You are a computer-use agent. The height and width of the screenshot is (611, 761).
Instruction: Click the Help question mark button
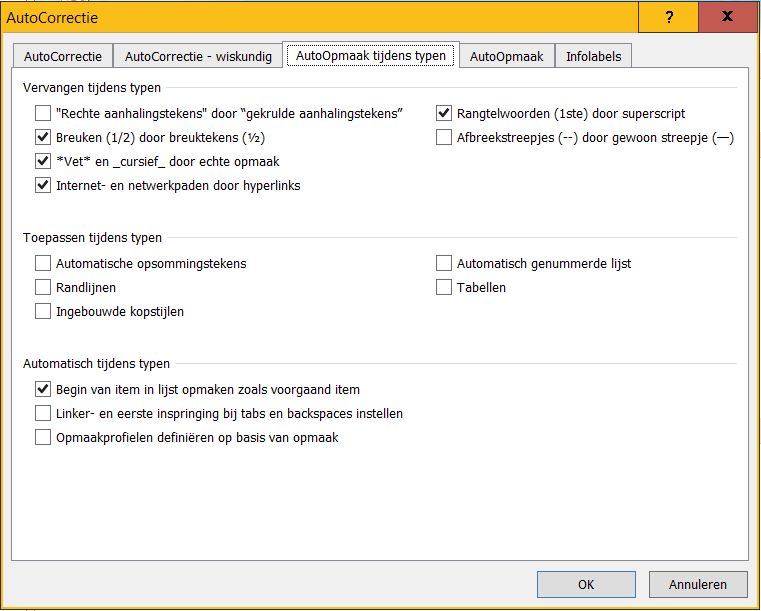point(667,18)
